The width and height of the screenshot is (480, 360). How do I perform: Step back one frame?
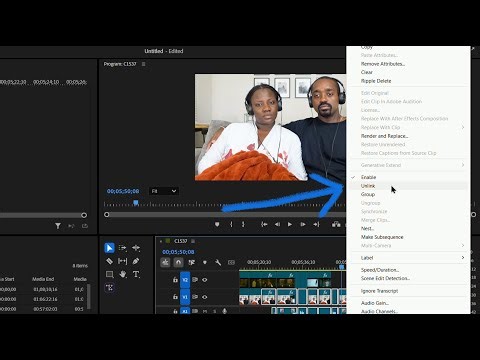(277, 225)
